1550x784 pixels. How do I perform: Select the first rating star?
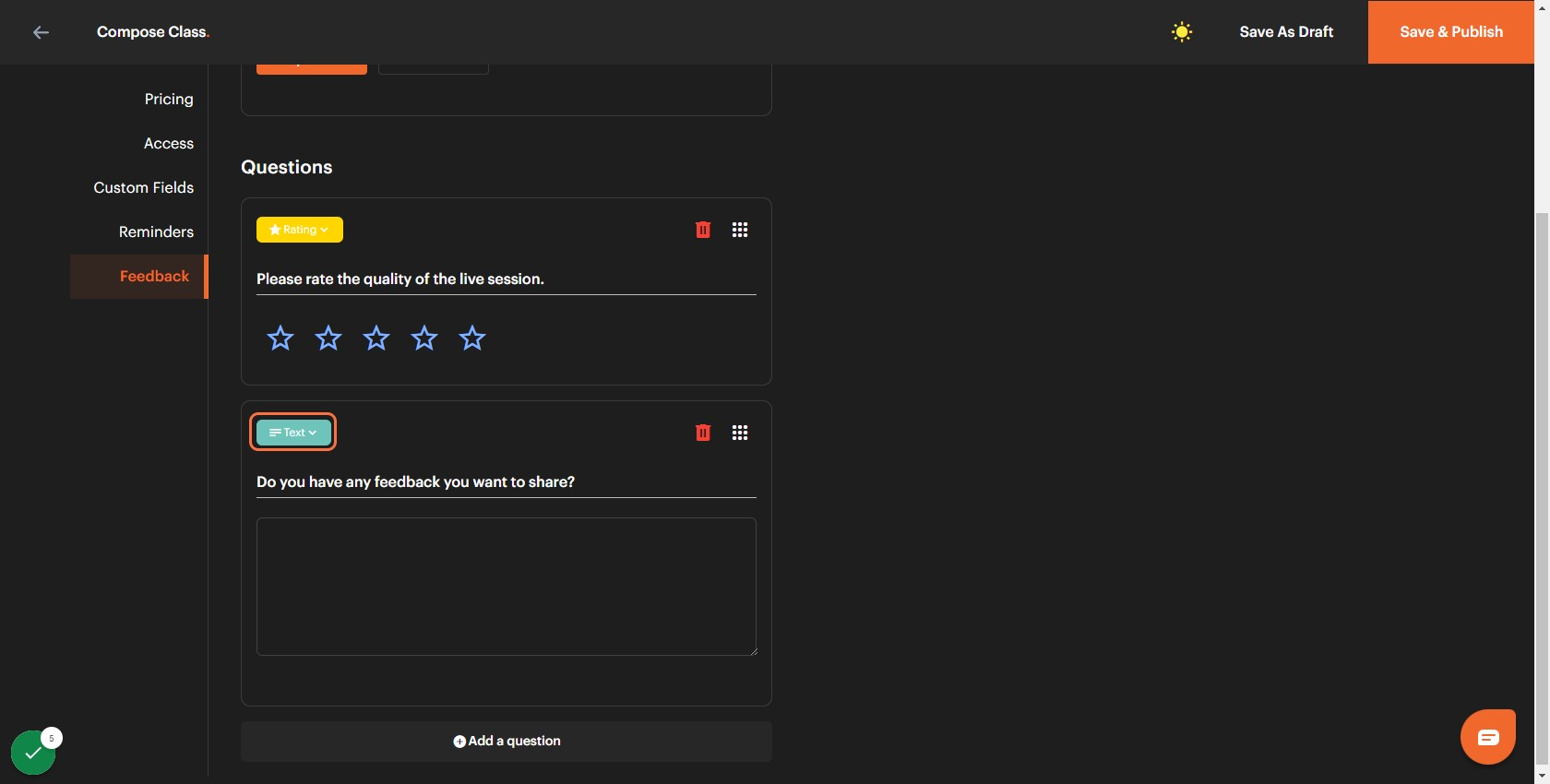pos(280,339)
